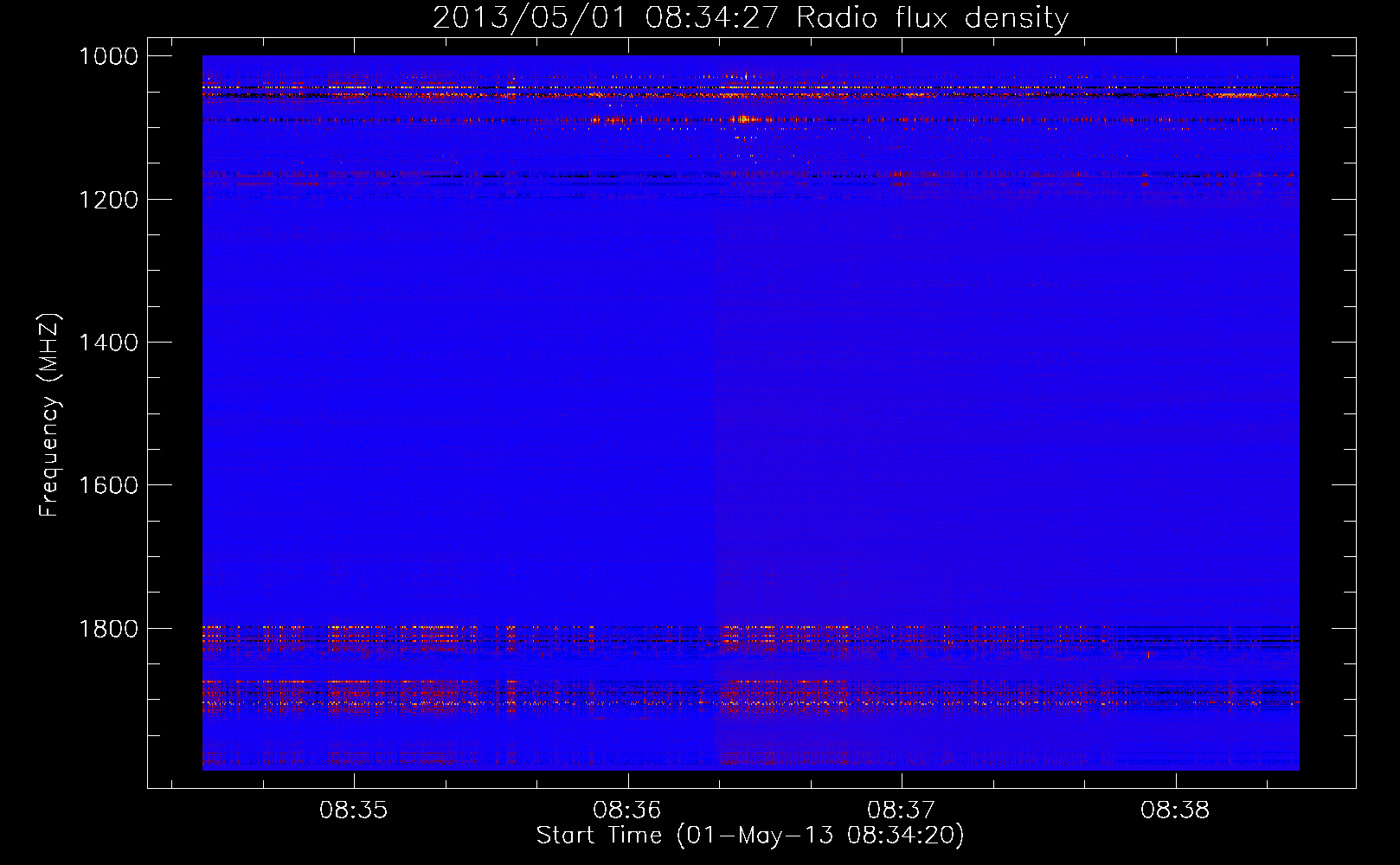Click the 08:36 time tick label
Image resolution: width=1400 pixels, height=865 pixels.
coord(627,811)
